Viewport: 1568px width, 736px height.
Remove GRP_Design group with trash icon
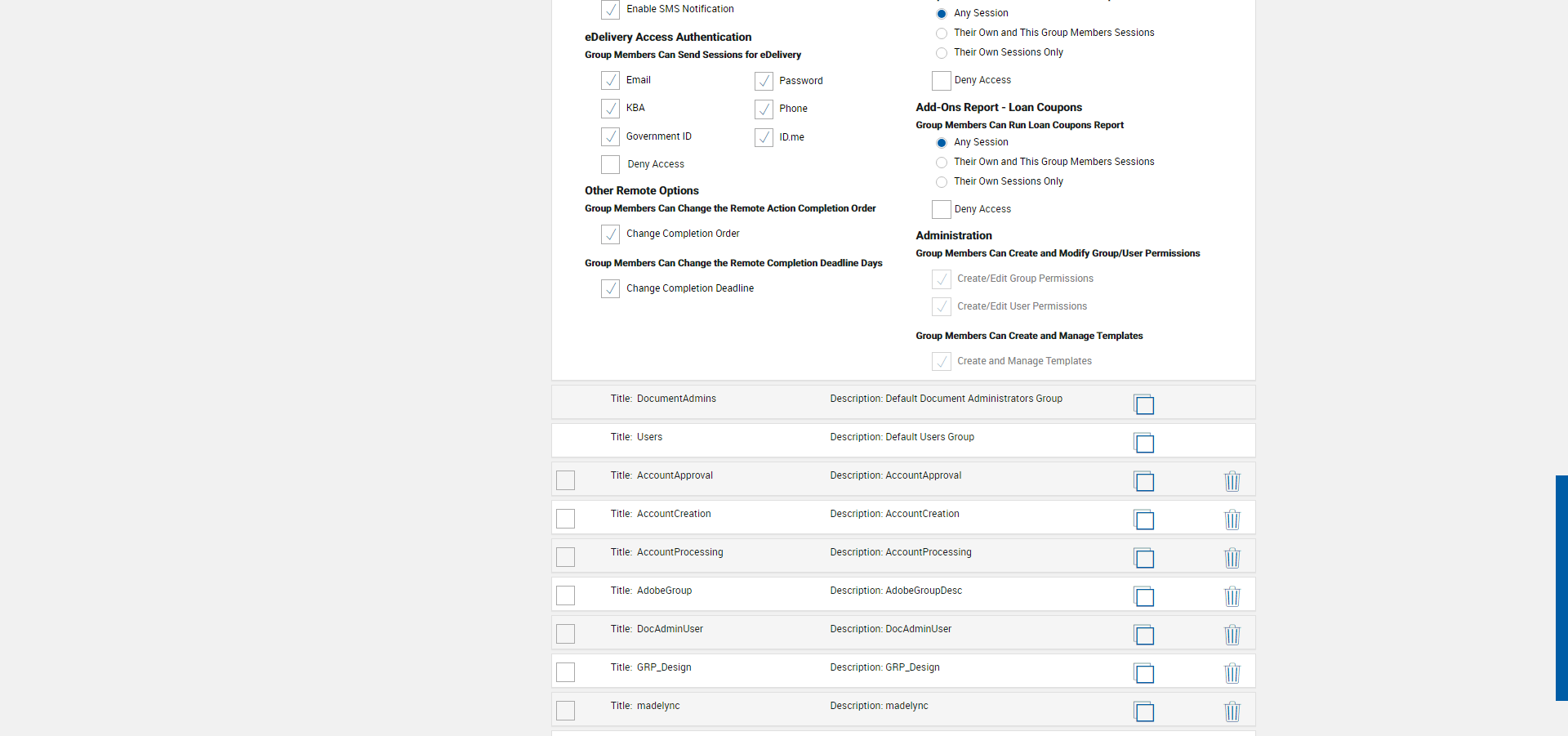1232,673
